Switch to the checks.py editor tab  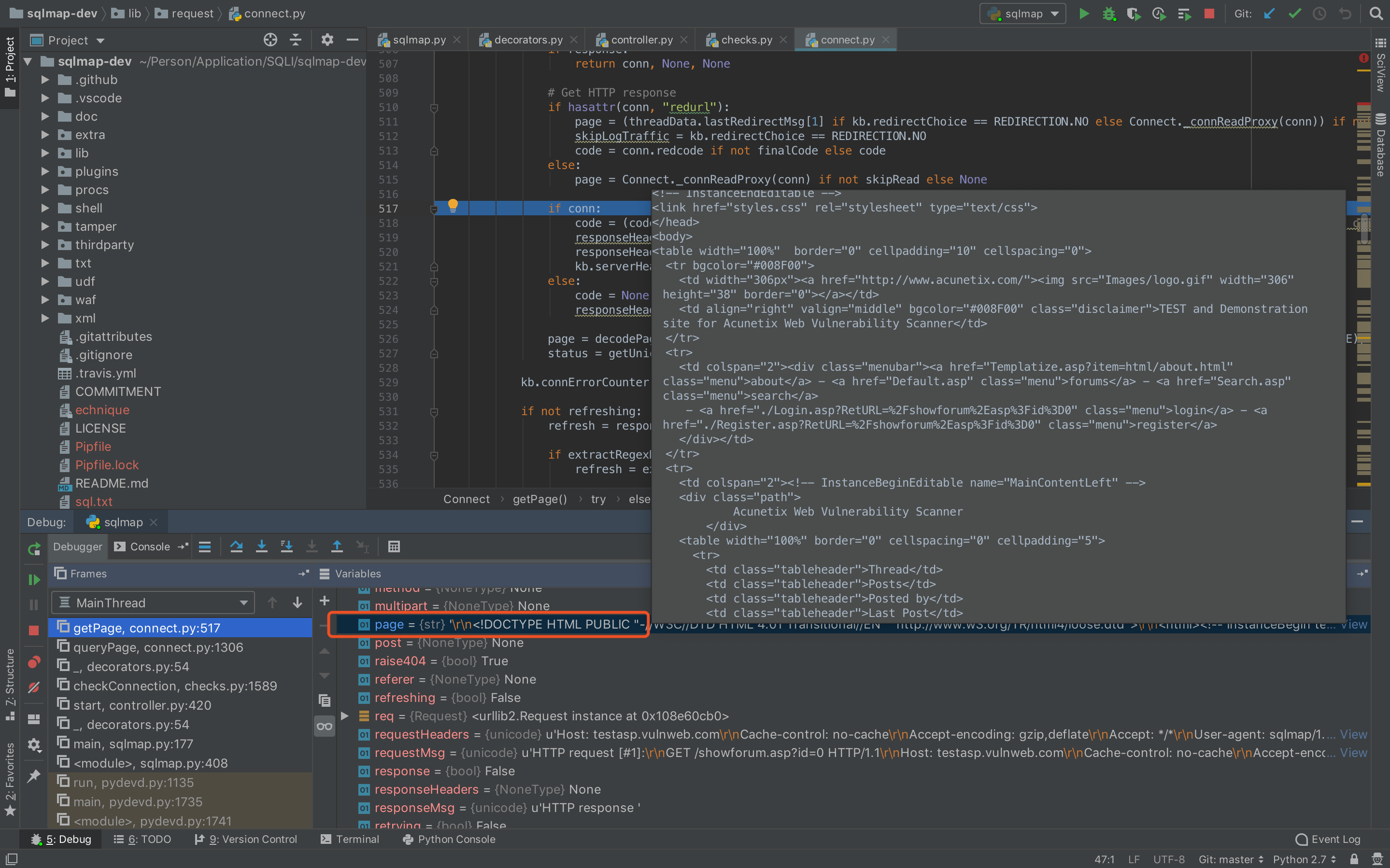[745, 40]
